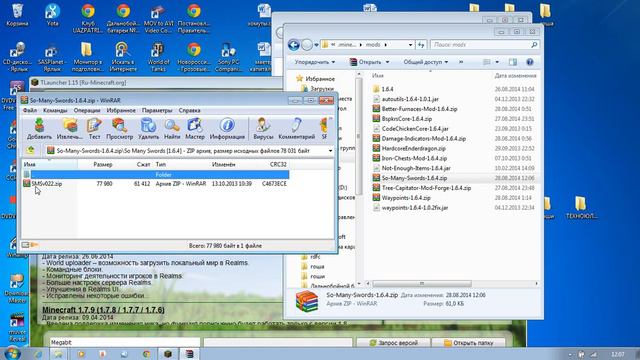Click the TLauncher taskbar icon
This screenshot has width=640, height=360.
coord(168,353)
